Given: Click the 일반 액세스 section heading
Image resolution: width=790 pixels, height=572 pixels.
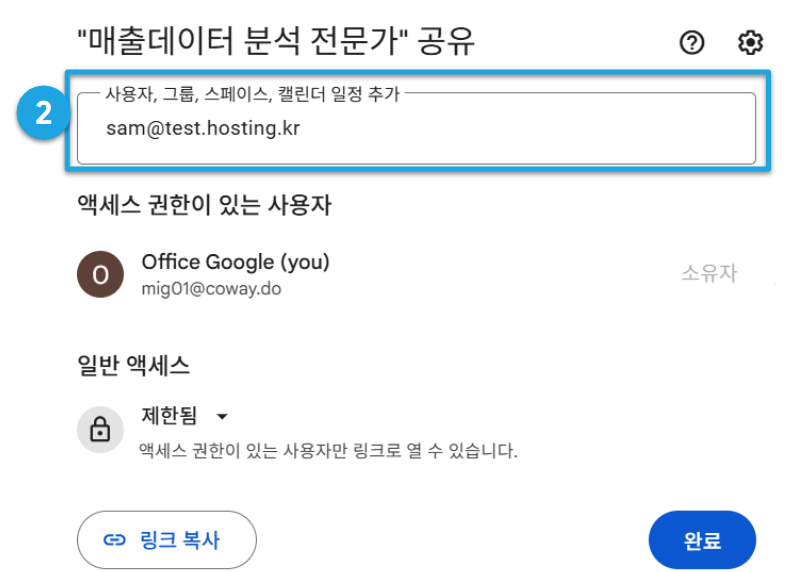Looking at the screenshot, I should 134,365.
